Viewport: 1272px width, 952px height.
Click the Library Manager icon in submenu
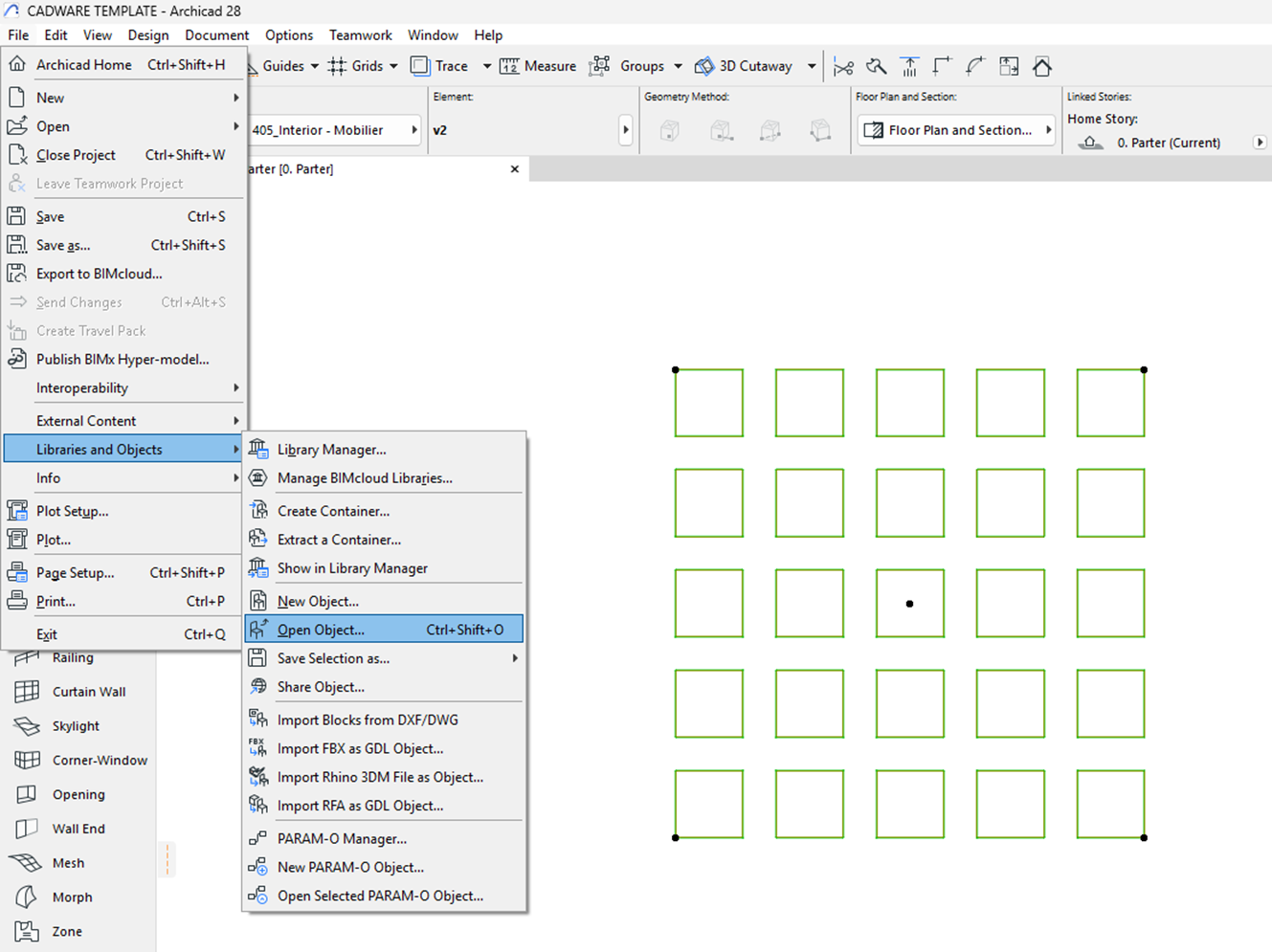tap(258, 449)
